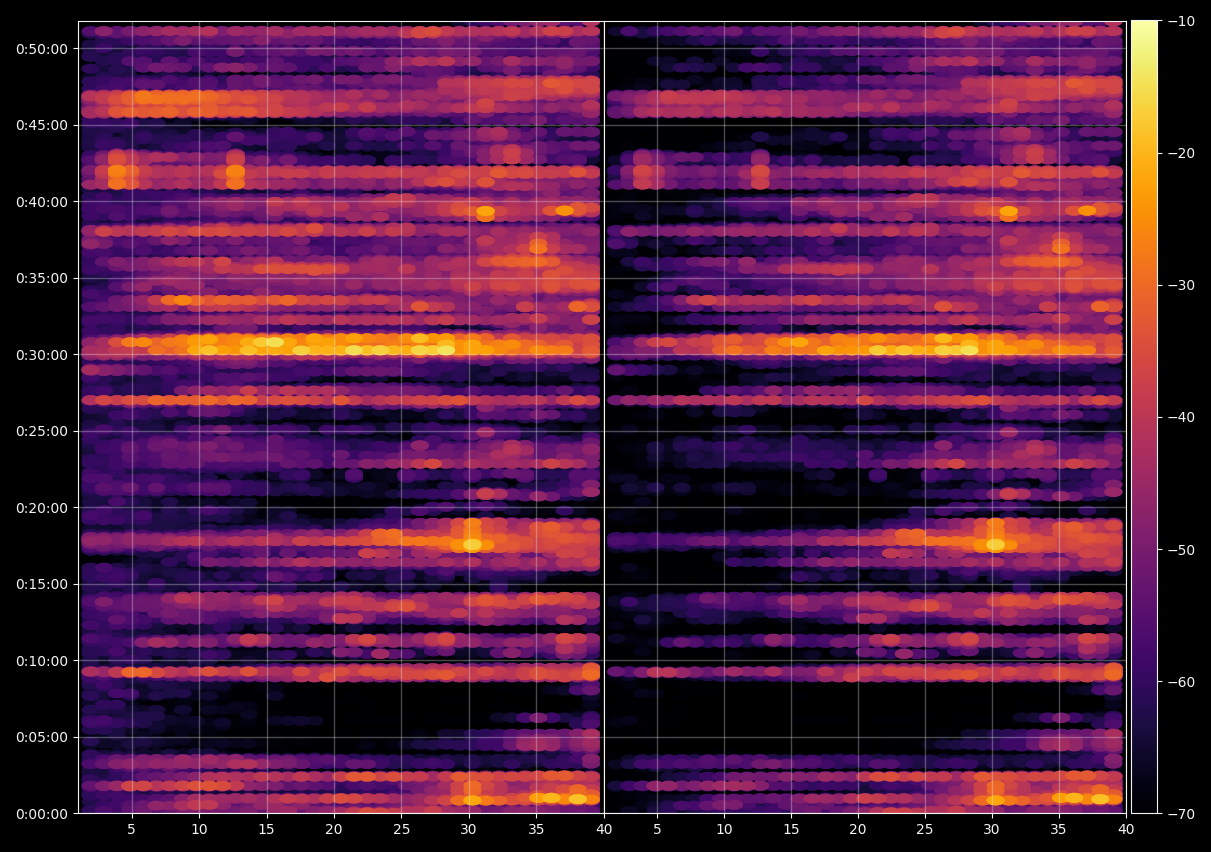This screenshot has height=852, width=1211.
Task: Click x-axis label 5 under right heatmap
Action: pyautogui.click(x=657, y=830)
